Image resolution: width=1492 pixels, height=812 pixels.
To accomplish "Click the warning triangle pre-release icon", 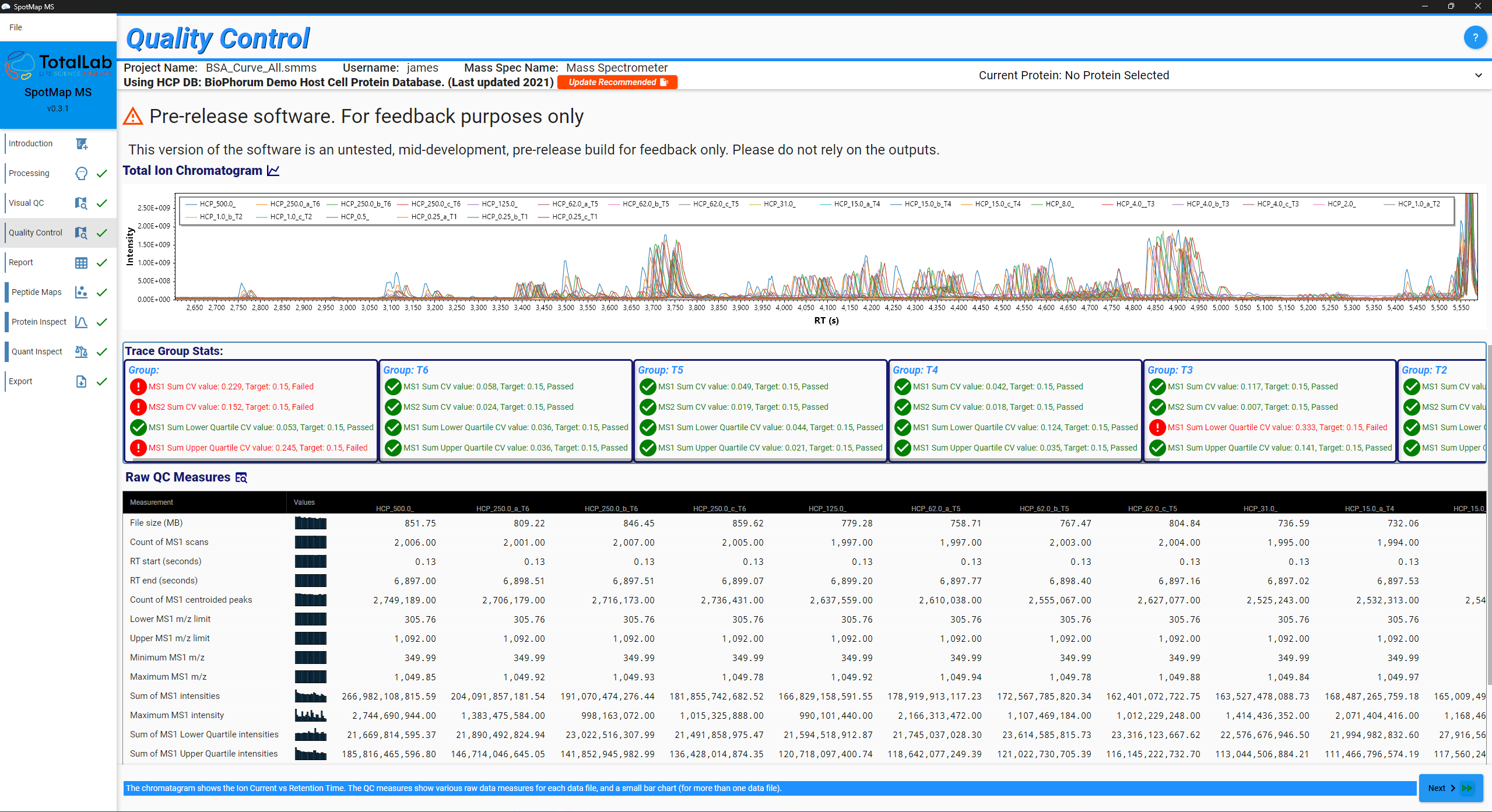I will 133,116.
